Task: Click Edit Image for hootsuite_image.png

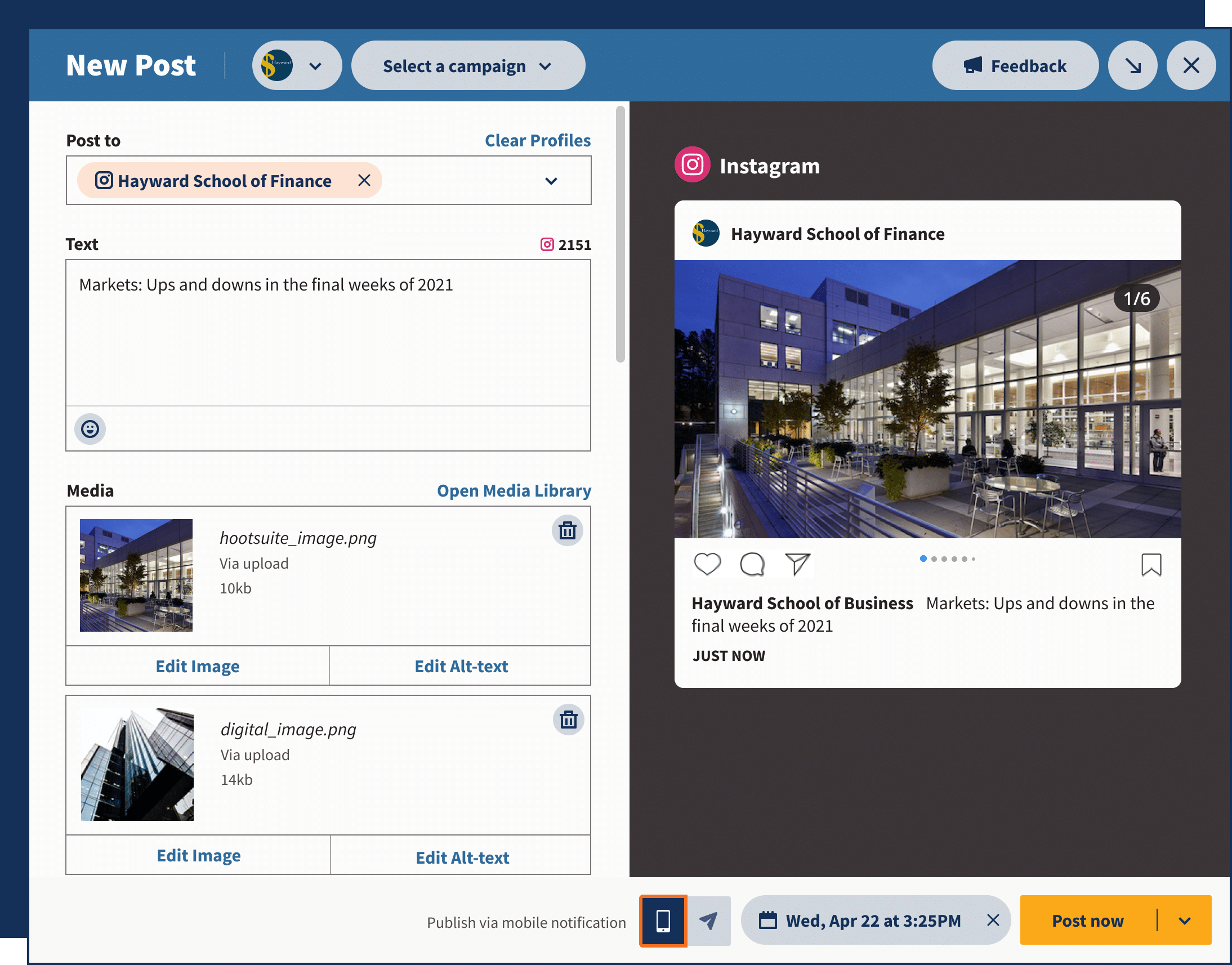Action: [197, 666]
